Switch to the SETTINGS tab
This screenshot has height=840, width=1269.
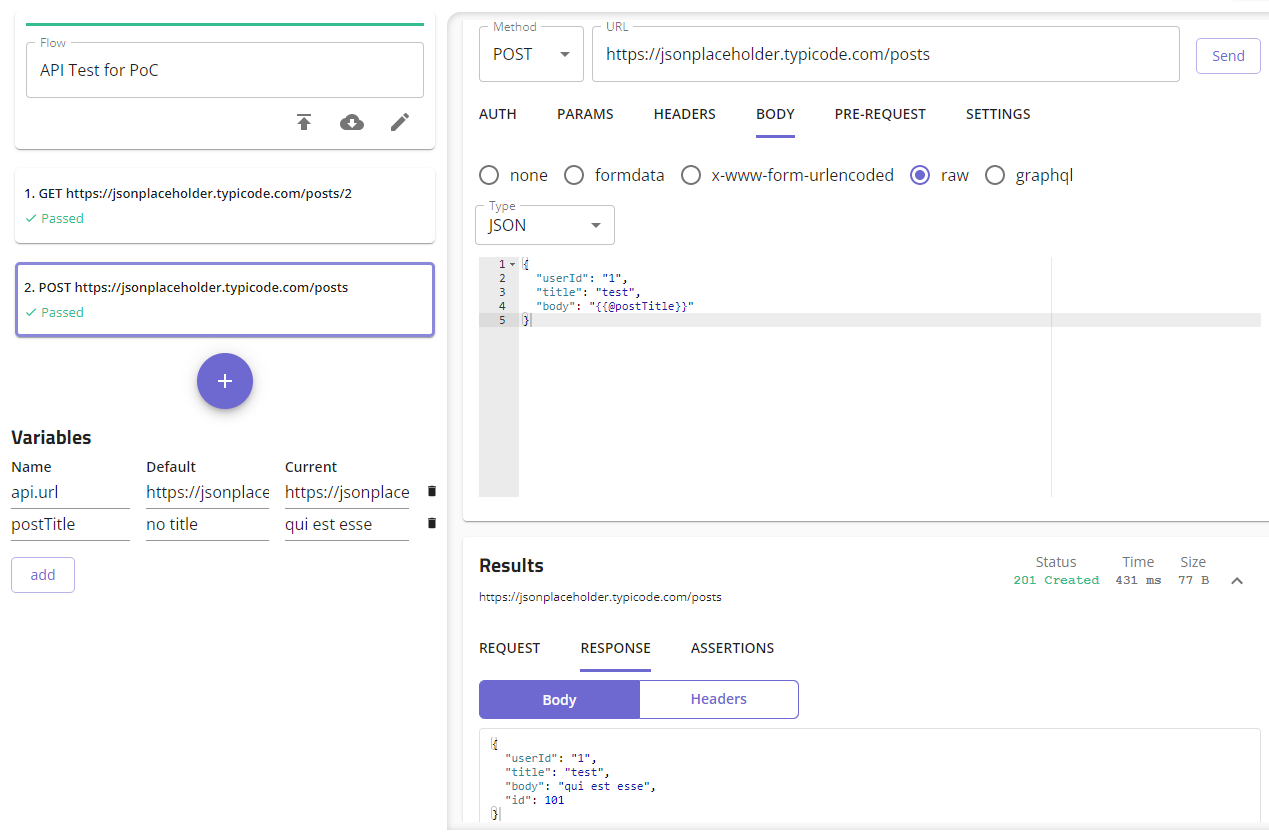click(x=998, y=114)
